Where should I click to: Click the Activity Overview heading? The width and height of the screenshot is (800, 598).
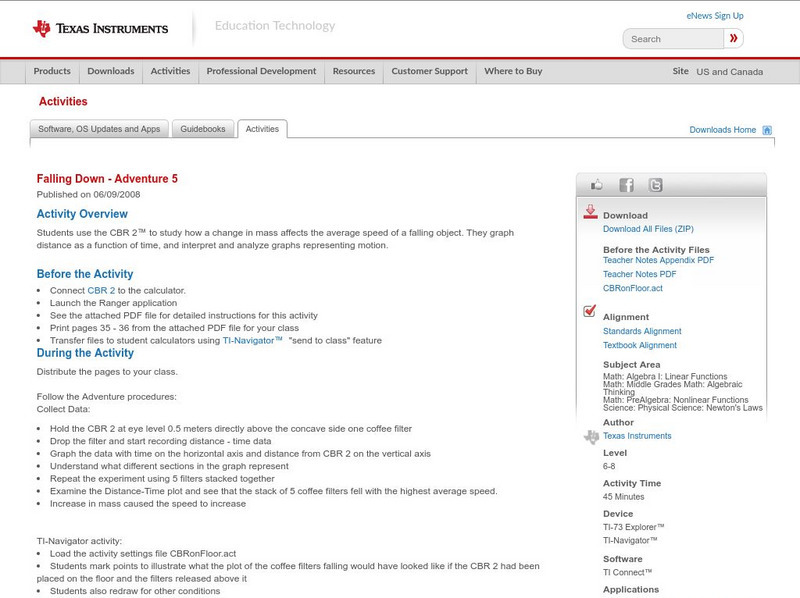point(82,214)
